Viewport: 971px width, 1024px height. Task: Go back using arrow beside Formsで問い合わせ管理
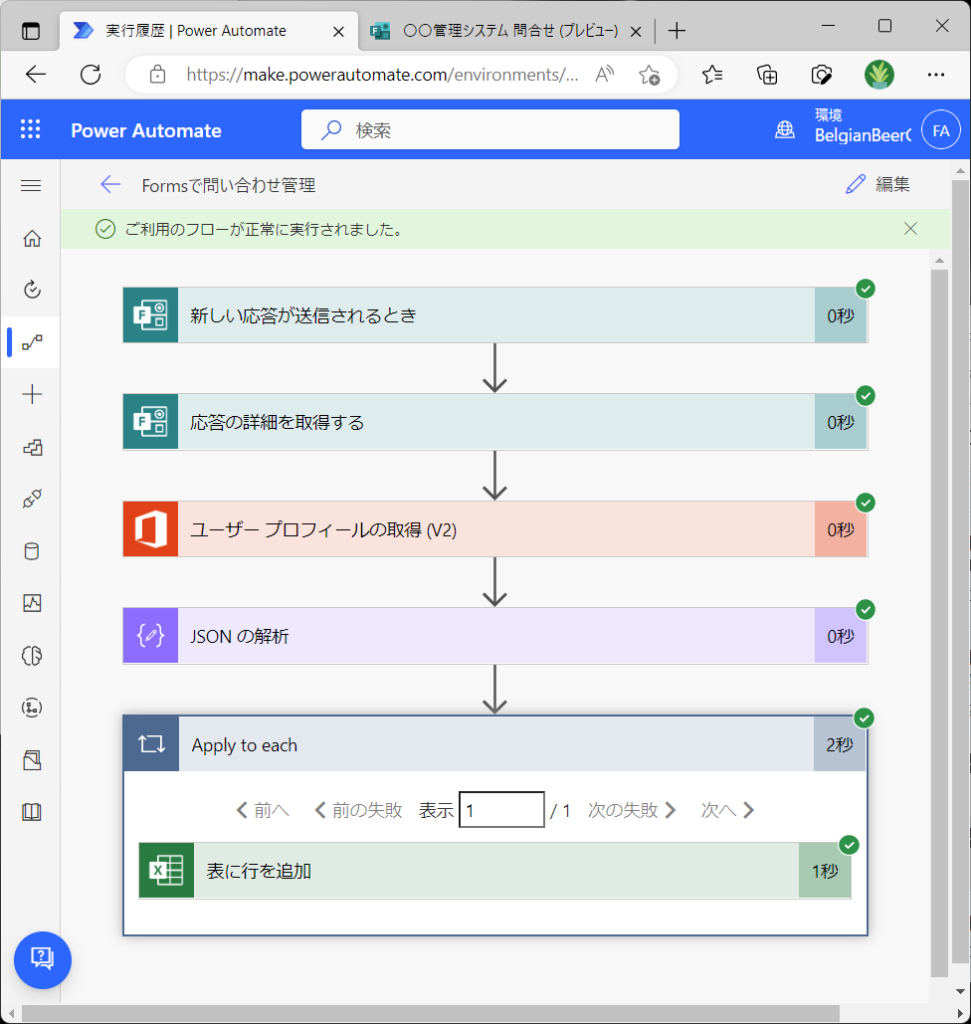(x=110, y=185)
